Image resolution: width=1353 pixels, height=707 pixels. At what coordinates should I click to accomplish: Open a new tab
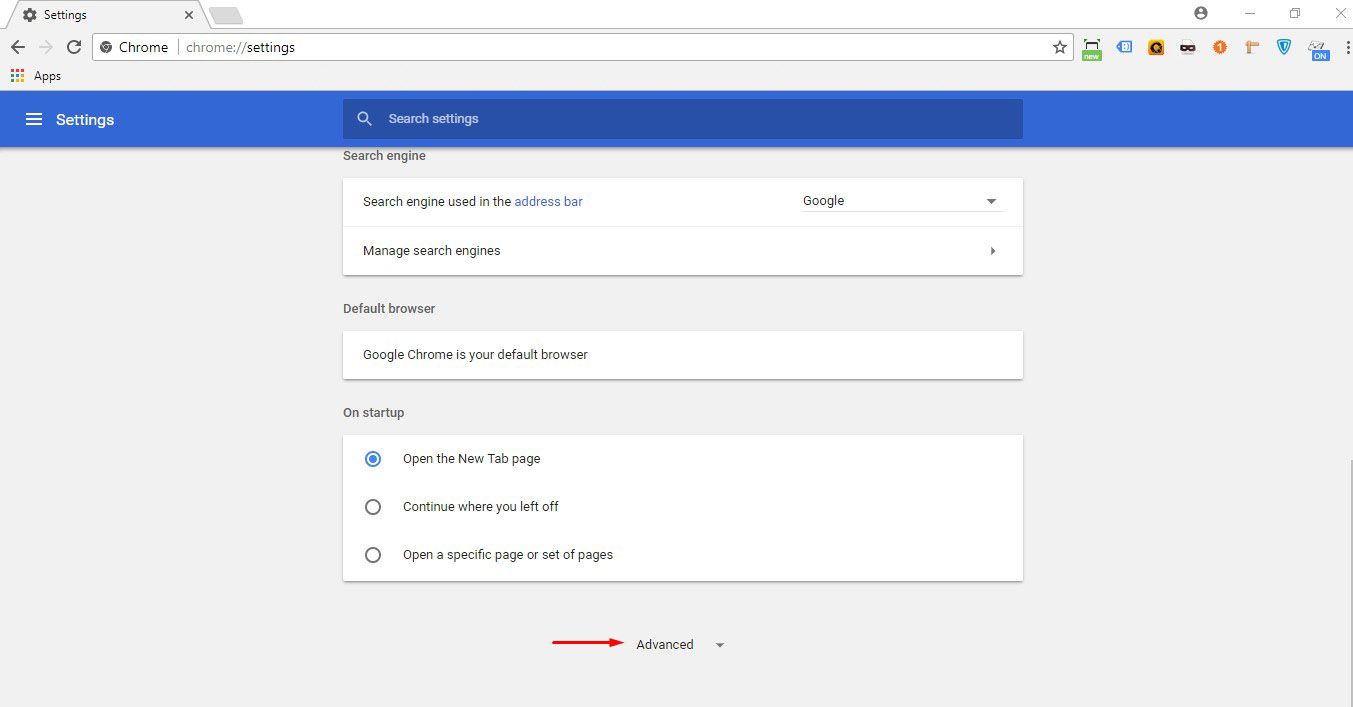(225, 16)
